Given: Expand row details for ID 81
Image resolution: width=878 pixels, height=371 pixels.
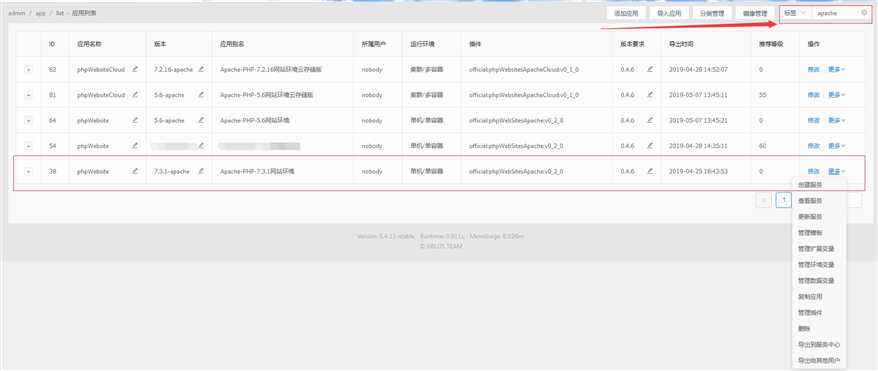Looking at the screenshot, I should click(29, 95).
